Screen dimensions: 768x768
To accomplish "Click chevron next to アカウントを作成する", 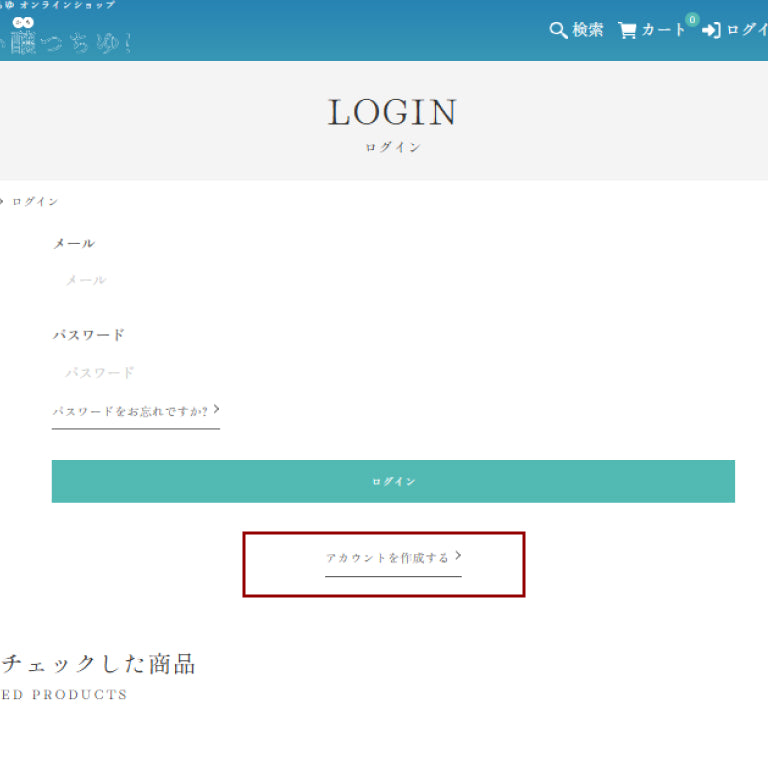I will [x=458, y=555].
